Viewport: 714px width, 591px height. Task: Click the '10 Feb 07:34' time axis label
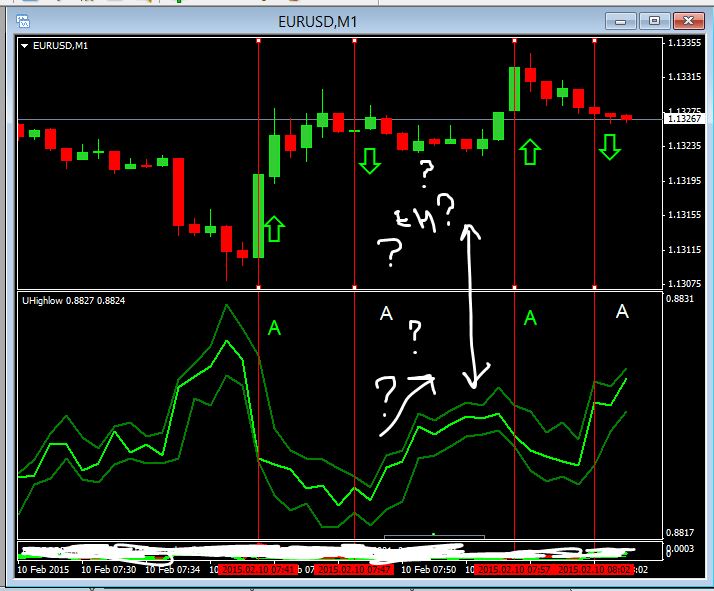click(x=172, y=570)
